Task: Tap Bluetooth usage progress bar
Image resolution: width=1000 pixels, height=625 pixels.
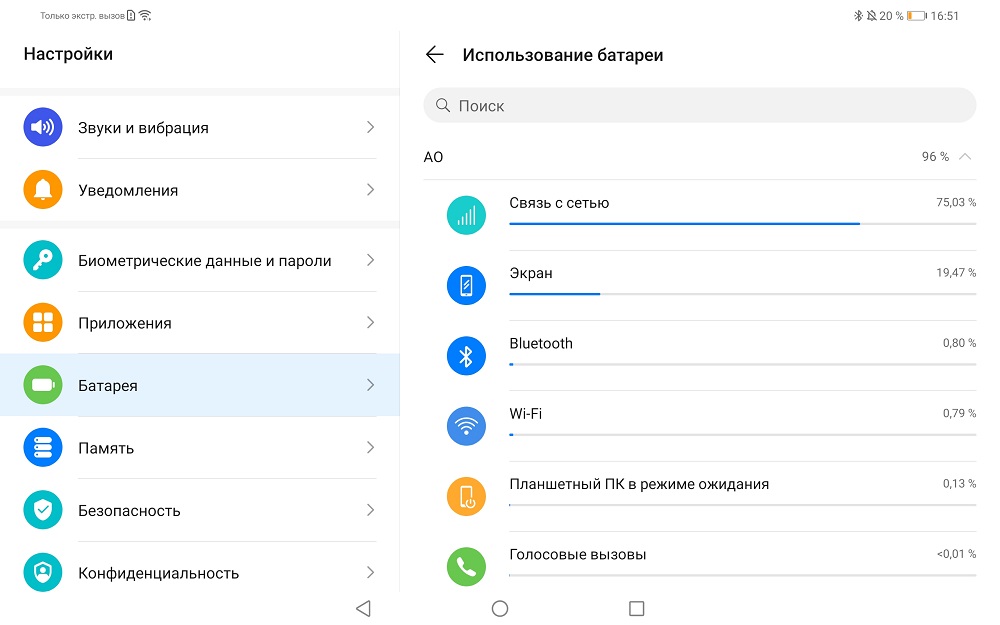Action: [742, 364]
